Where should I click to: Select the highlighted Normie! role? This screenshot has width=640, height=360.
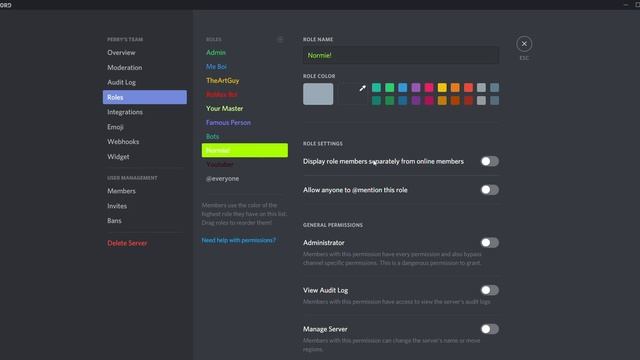point(244,150)
